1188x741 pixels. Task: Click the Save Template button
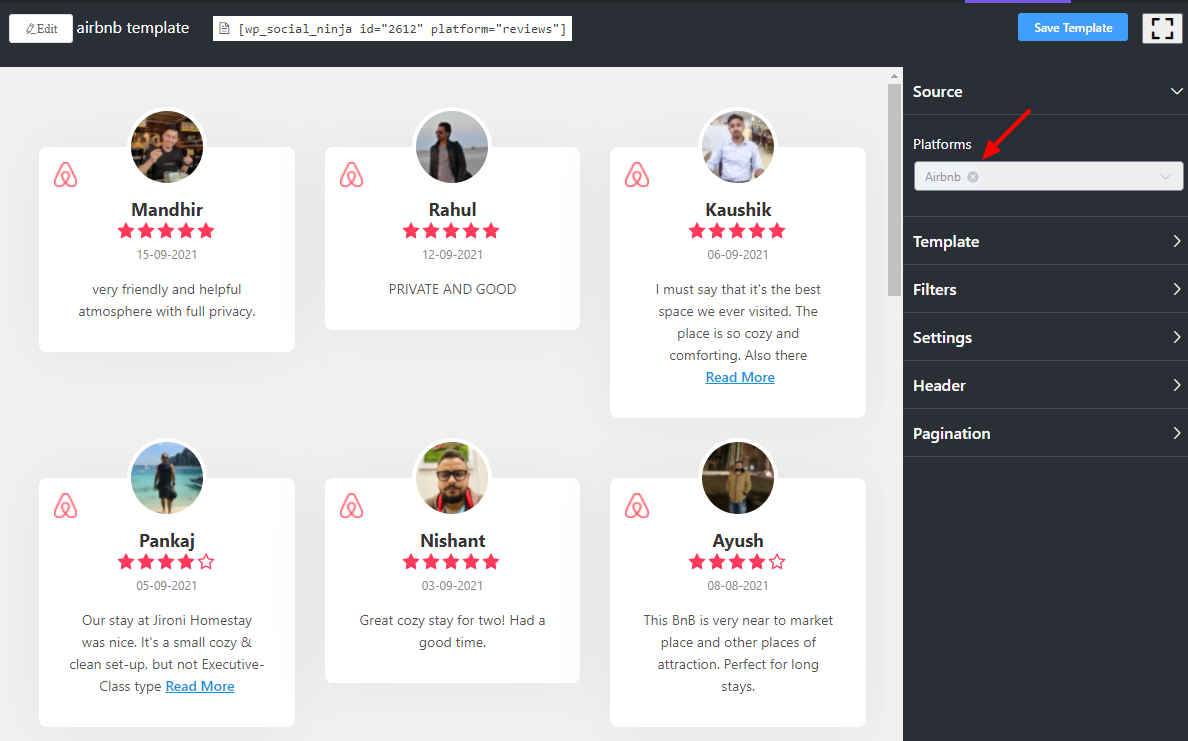(1072, 27)
